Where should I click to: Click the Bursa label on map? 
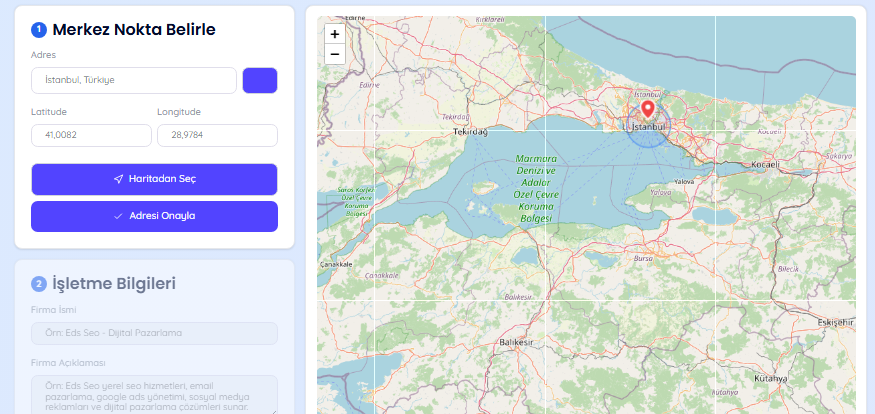point(643,258)
